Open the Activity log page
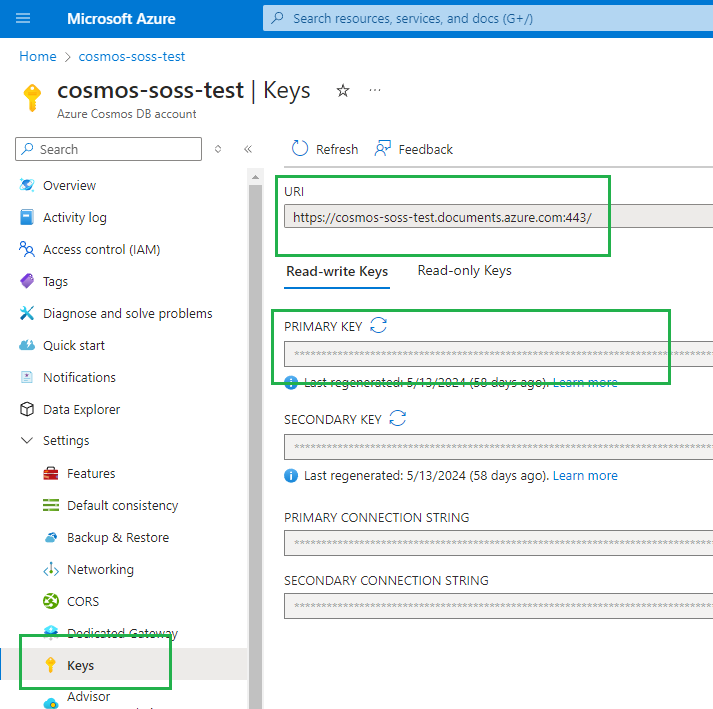 75,217
